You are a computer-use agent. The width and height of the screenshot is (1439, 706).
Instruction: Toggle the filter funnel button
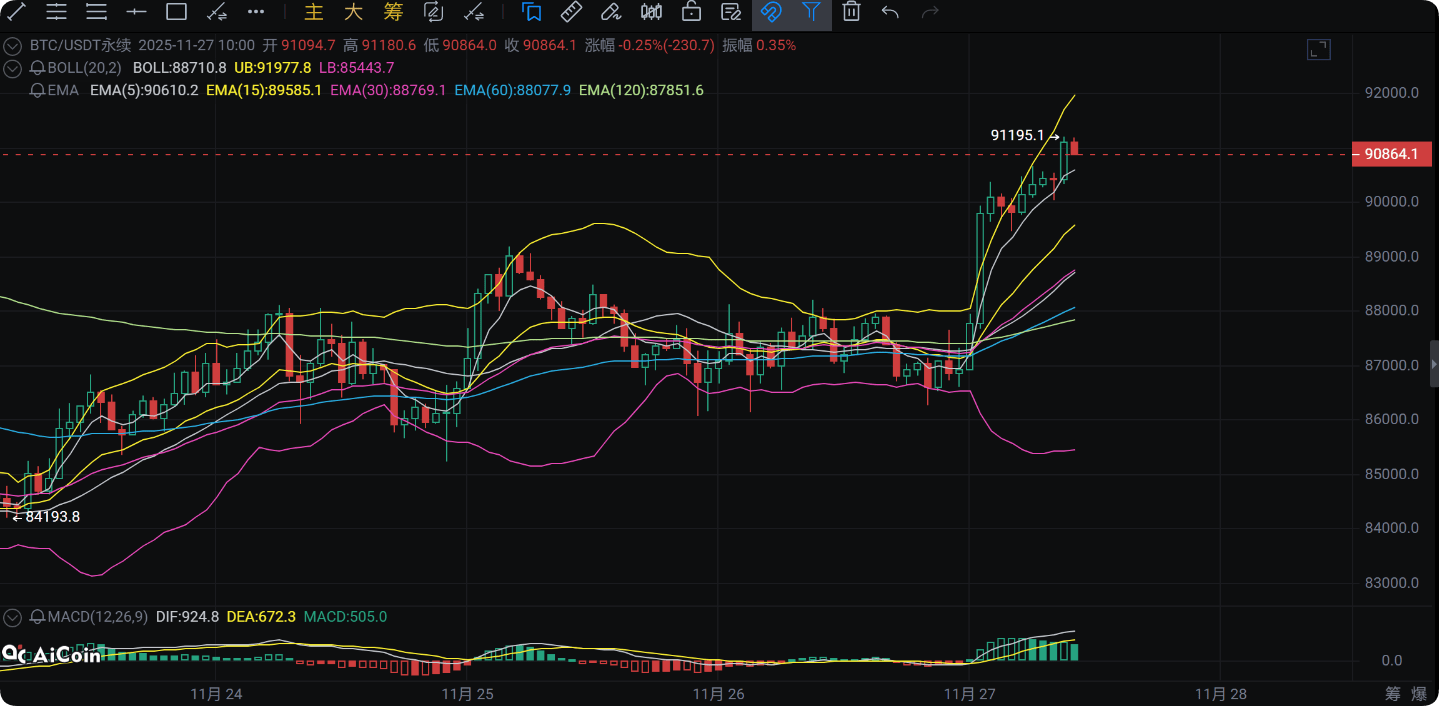[811, 12]
